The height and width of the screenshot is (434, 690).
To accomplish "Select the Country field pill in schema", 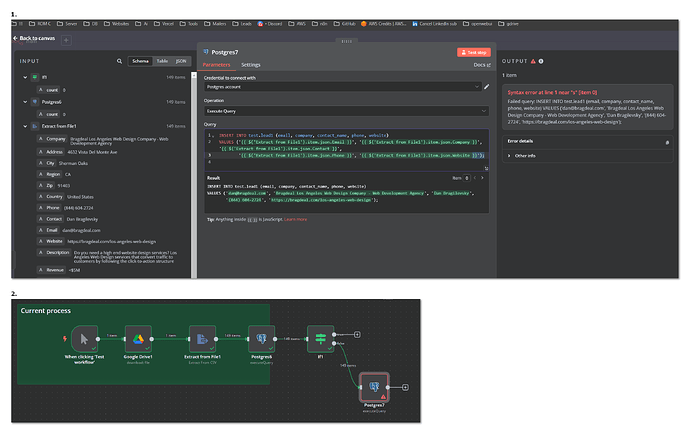I will coord(51,197).
